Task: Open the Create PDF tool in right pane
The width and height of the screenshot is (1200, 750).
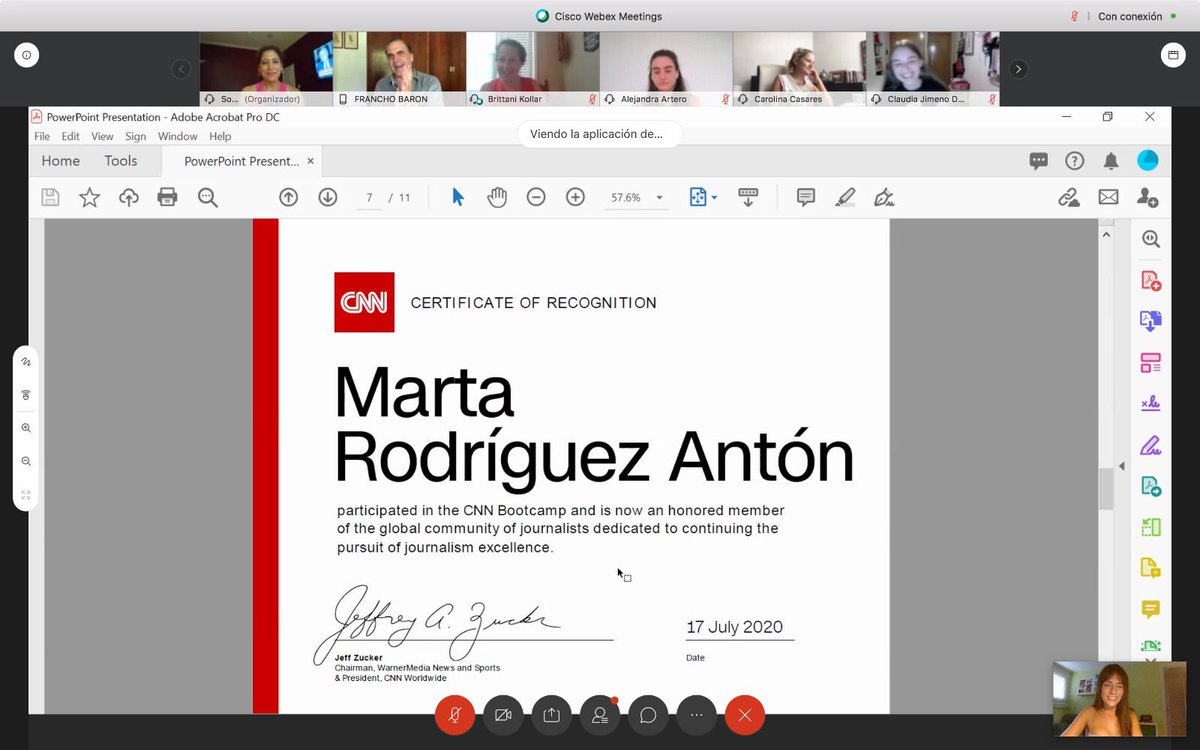Action: tap(1151, 281)
